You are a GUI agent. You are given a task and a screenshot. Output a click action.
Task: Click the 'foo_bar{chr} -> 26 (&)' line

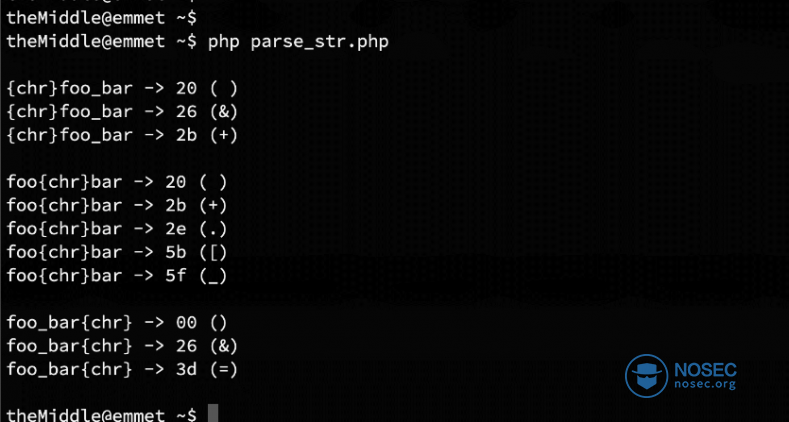122,346
